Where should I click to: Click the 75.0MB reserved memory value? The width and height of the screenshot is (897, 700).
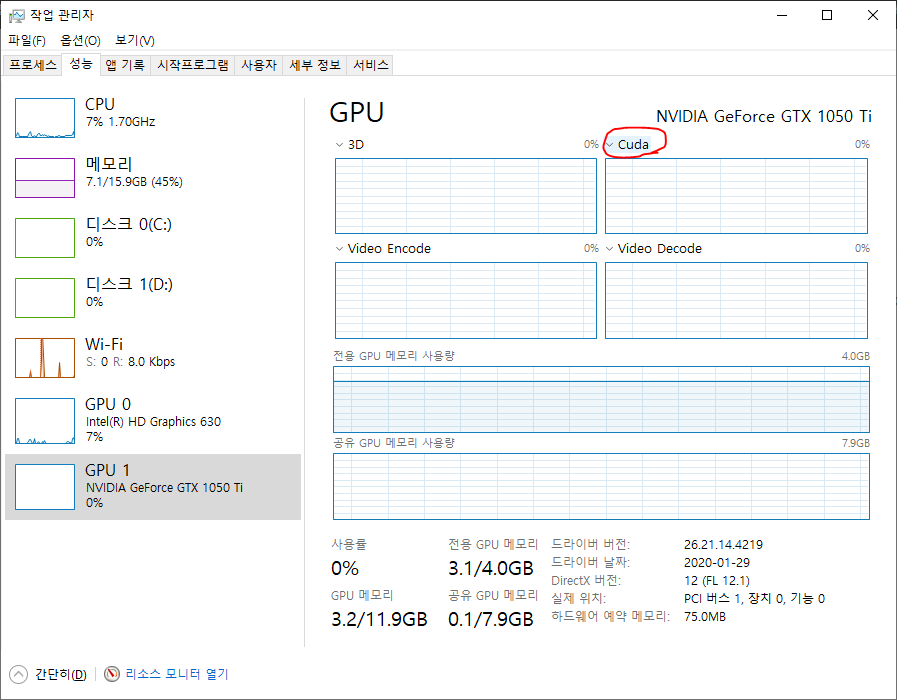(x=705, y=617)
